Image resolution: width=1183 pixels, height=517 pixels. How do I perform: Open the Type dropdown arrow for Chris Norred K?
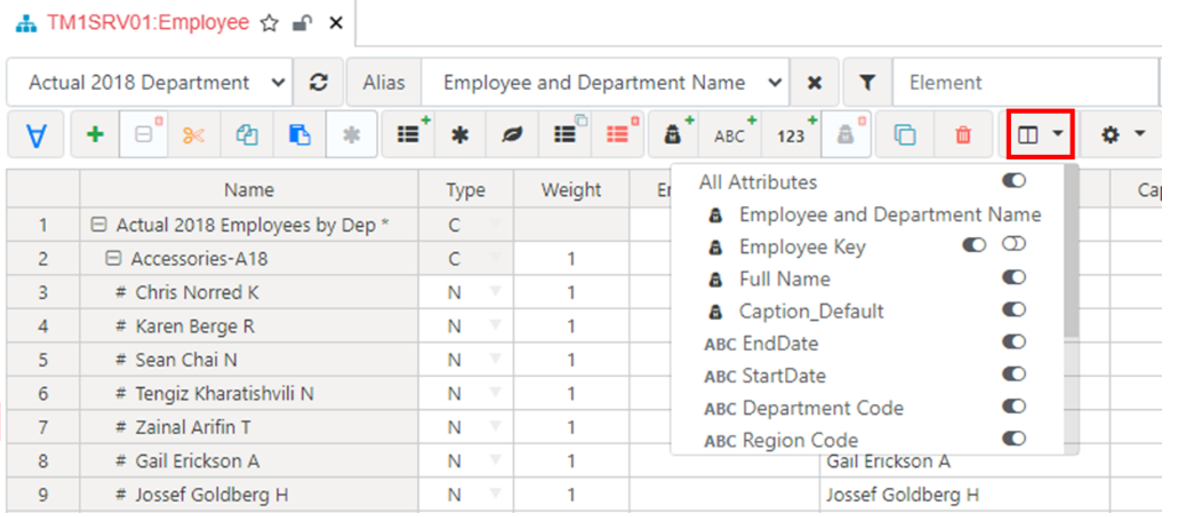495,291
